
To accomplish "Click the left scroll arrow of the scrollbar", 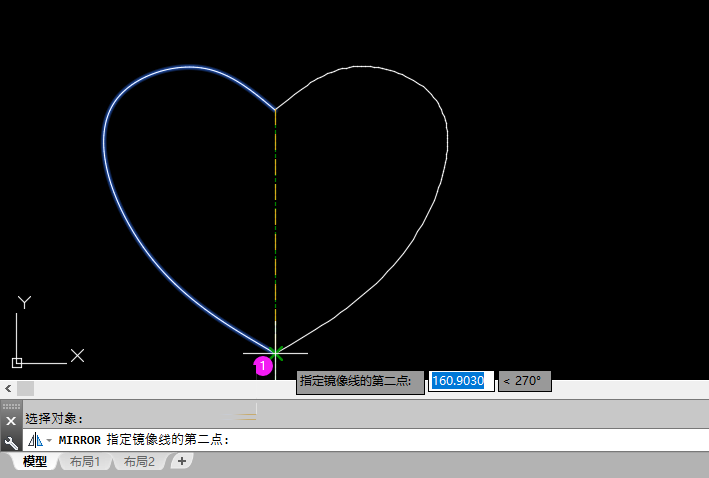I will coord(8,388).
